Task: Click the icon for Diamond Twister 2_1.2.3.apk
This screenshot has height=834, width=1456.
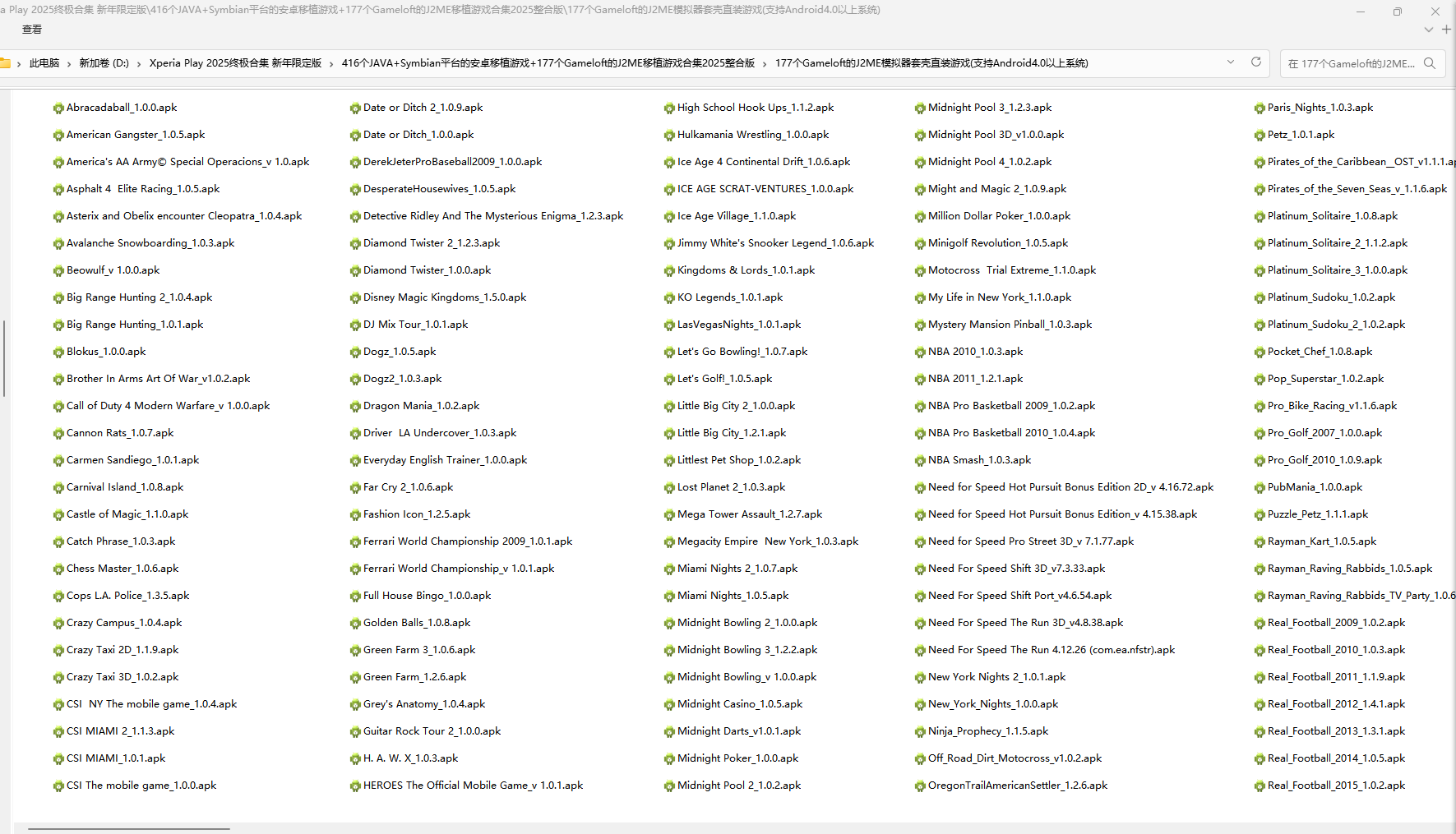Action: tap(355, 244)
